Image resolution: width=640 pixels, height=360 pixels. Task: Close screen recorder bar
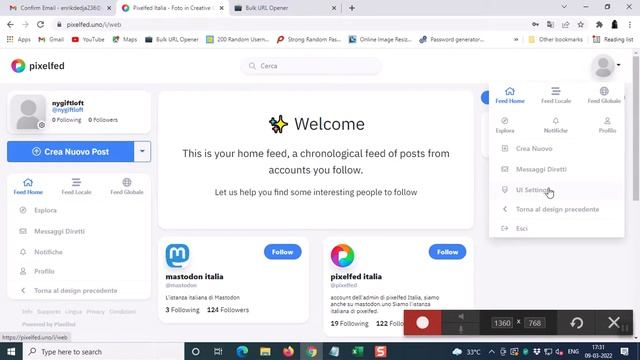point(614,323)
